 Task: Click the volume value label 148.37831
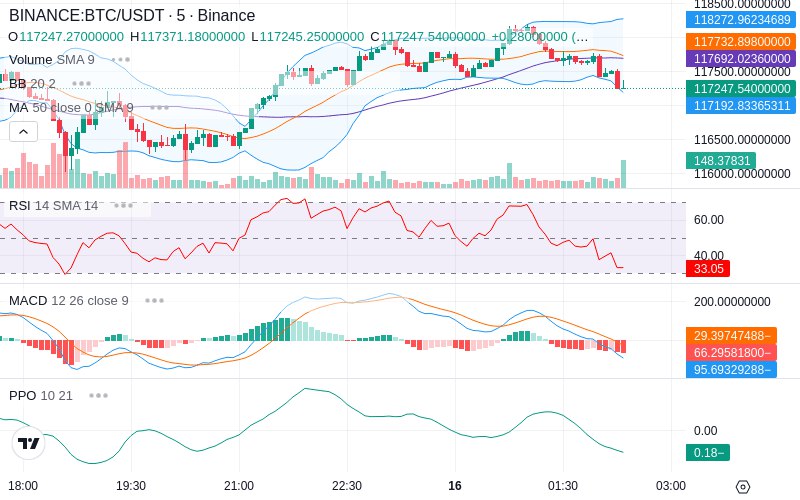721,161
